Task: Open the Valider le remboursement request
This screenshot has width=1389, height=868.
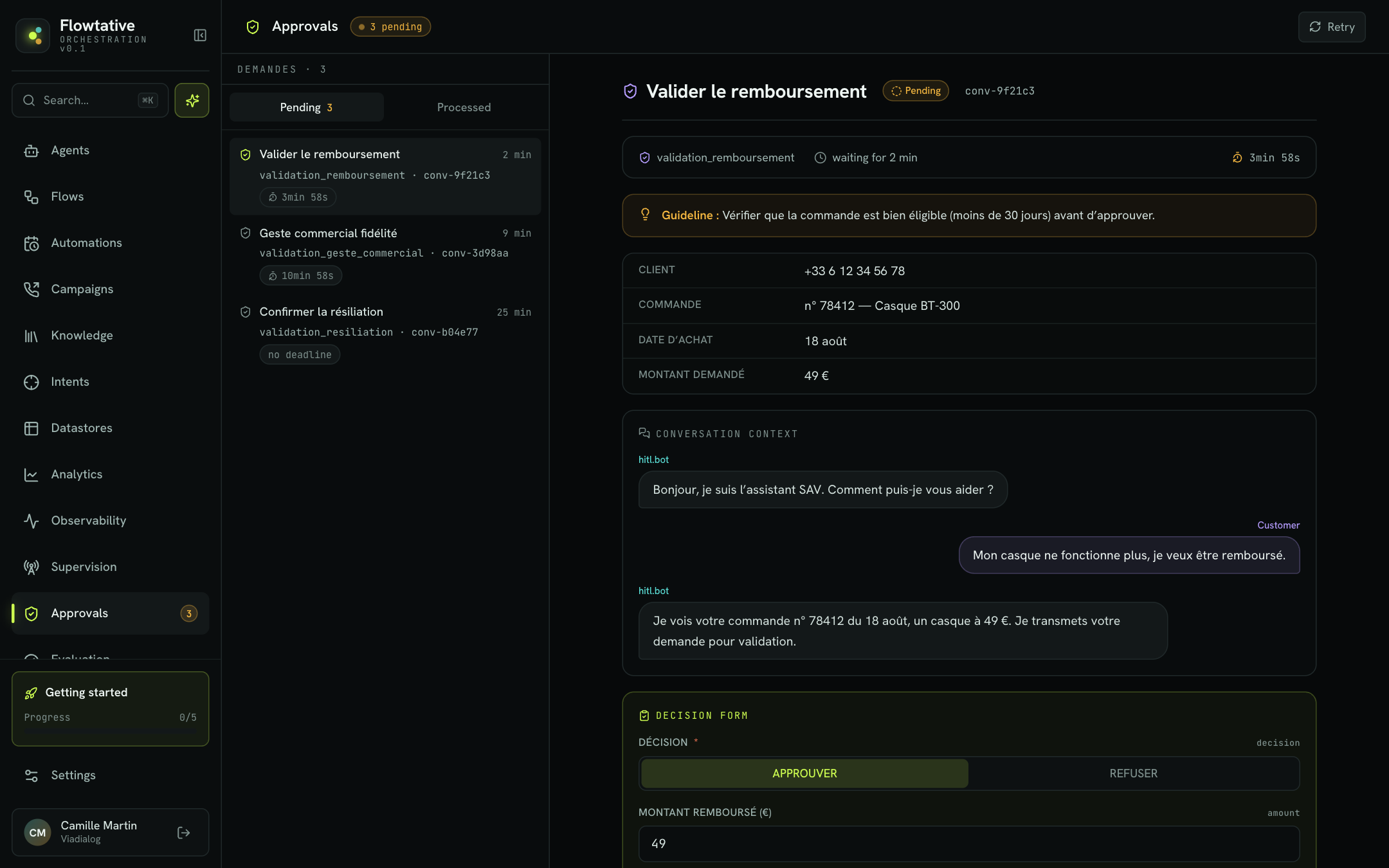Action: 385,176
